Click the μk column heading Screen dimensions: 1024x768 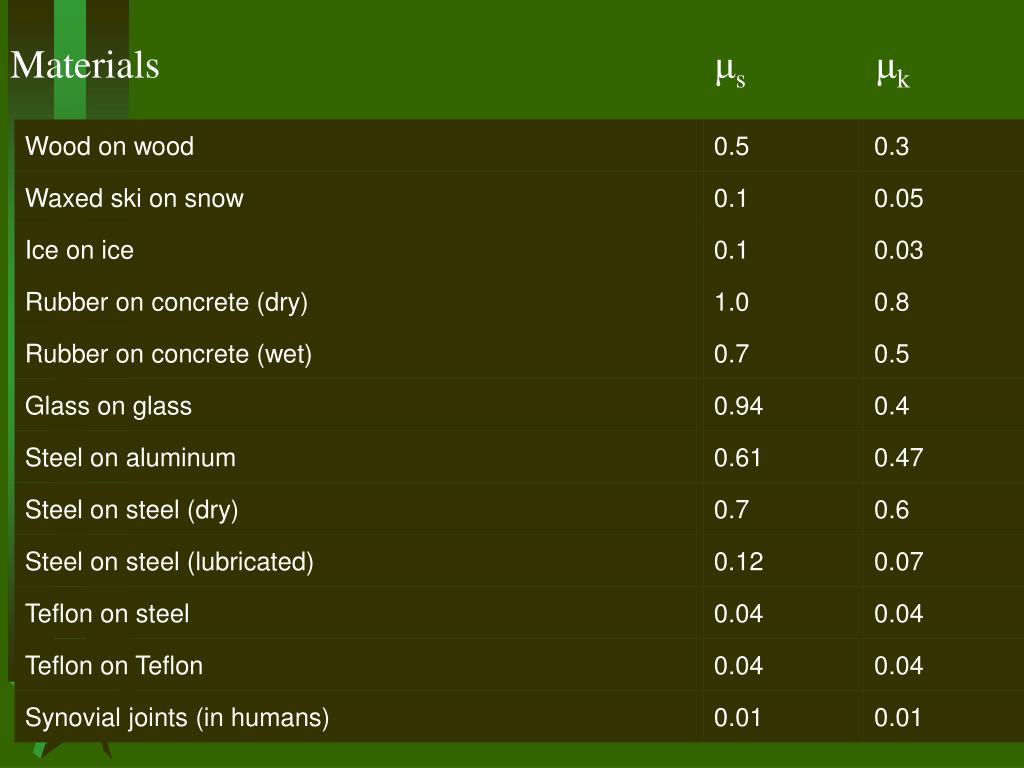pyautogui.click(x=893, y=71)
